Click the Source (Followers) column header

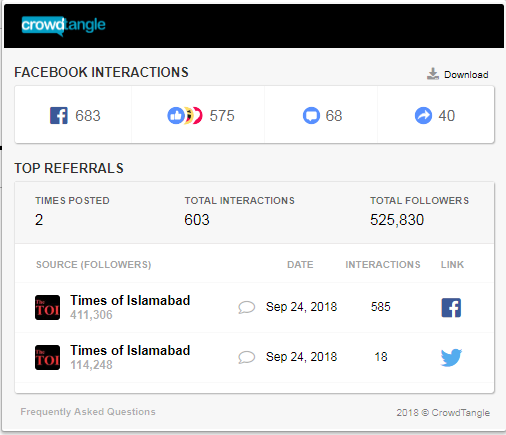click(93, 265)
